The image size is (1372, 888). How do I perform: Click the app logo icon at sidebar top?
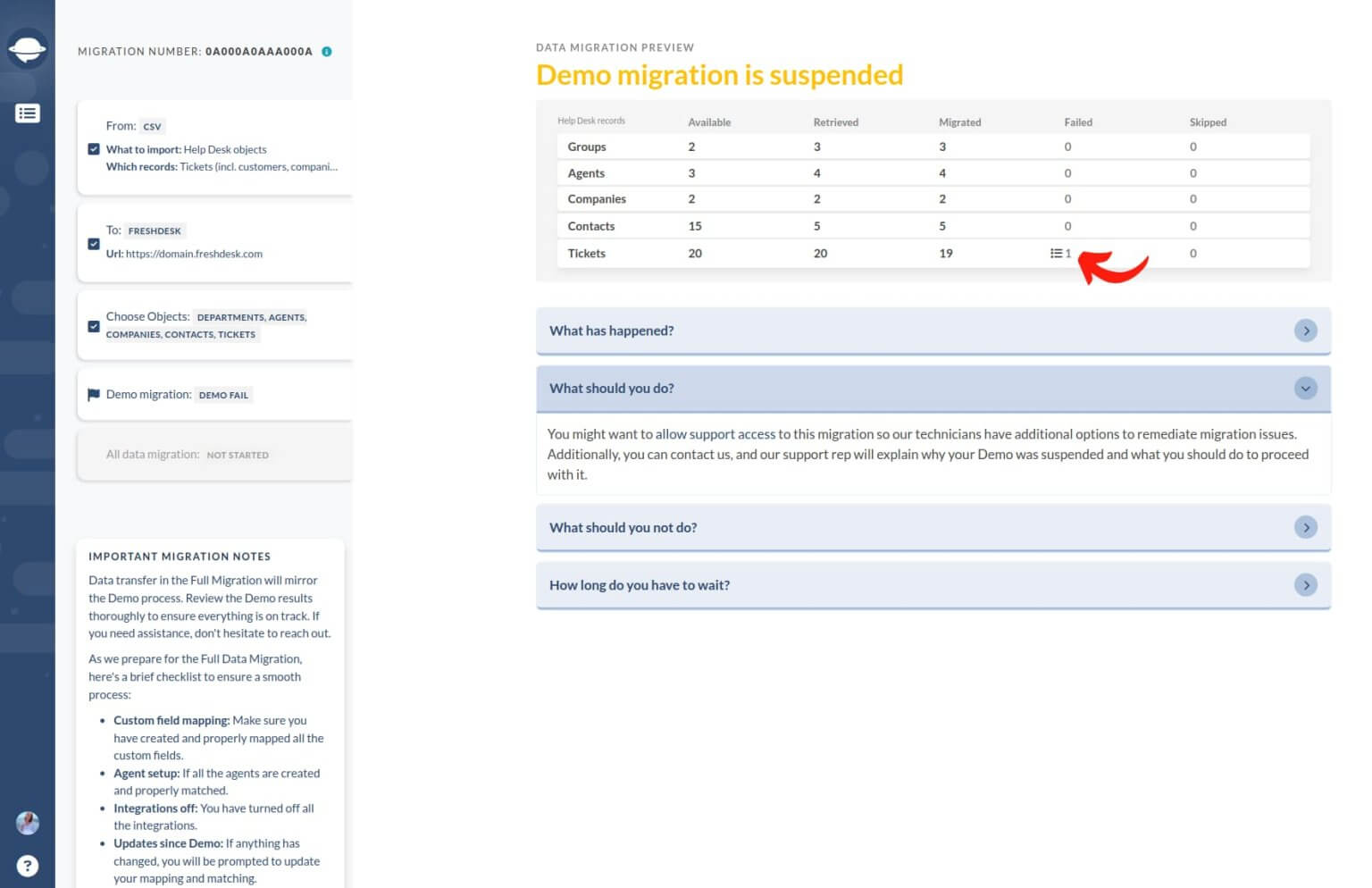(28, 49)
